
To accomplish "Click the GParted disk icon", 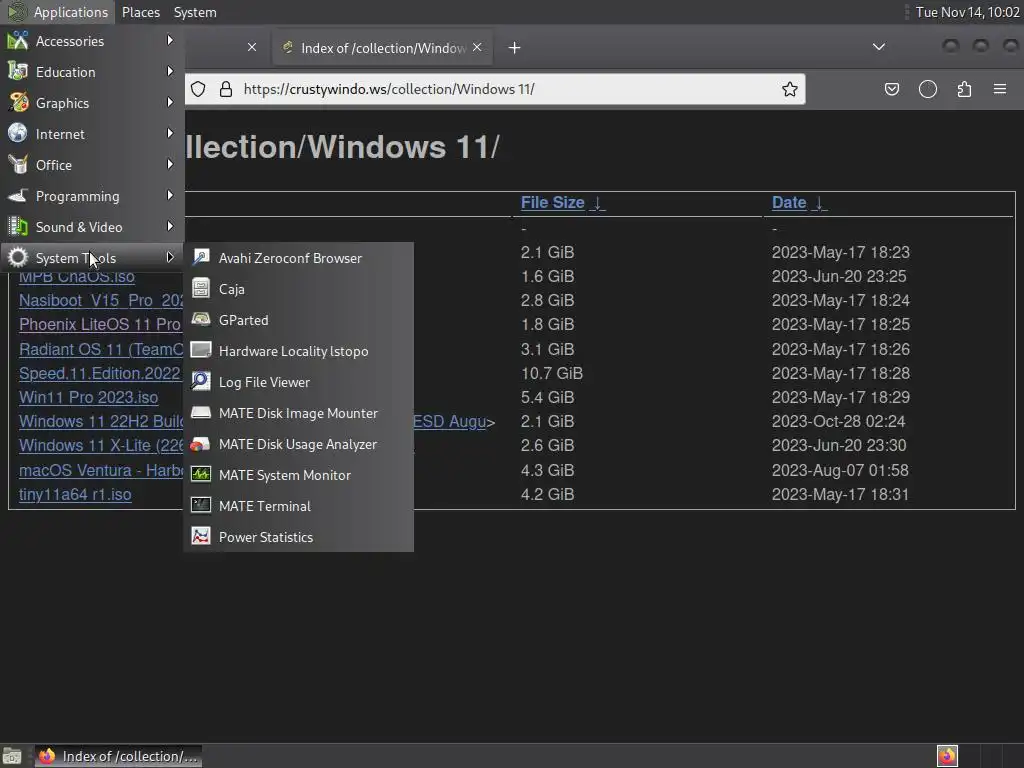I will (x=200, y=319).
